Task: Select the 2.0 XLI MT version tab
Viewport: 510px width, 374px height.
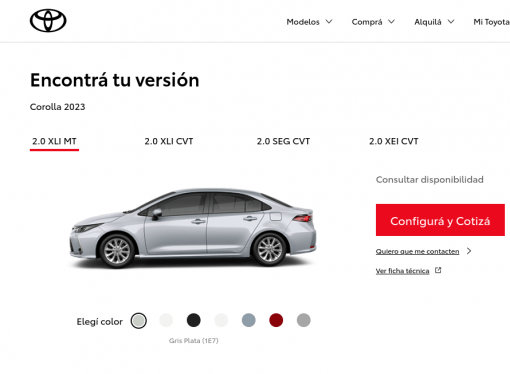Action: point(54,141)
